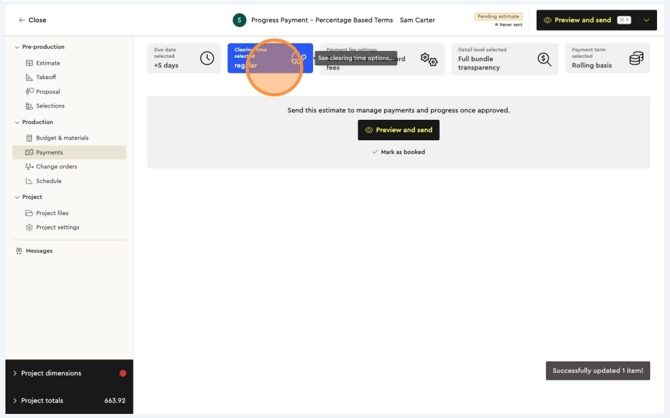This screenshot has width=670, height=418.
Task: Open Messages in the sidebar
Action: (x=38, y=251)
